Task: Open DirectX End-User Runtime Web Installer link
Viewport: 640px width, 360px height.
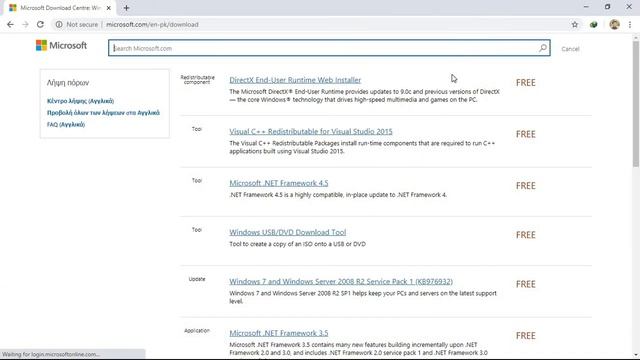Action: pos(295,80)
